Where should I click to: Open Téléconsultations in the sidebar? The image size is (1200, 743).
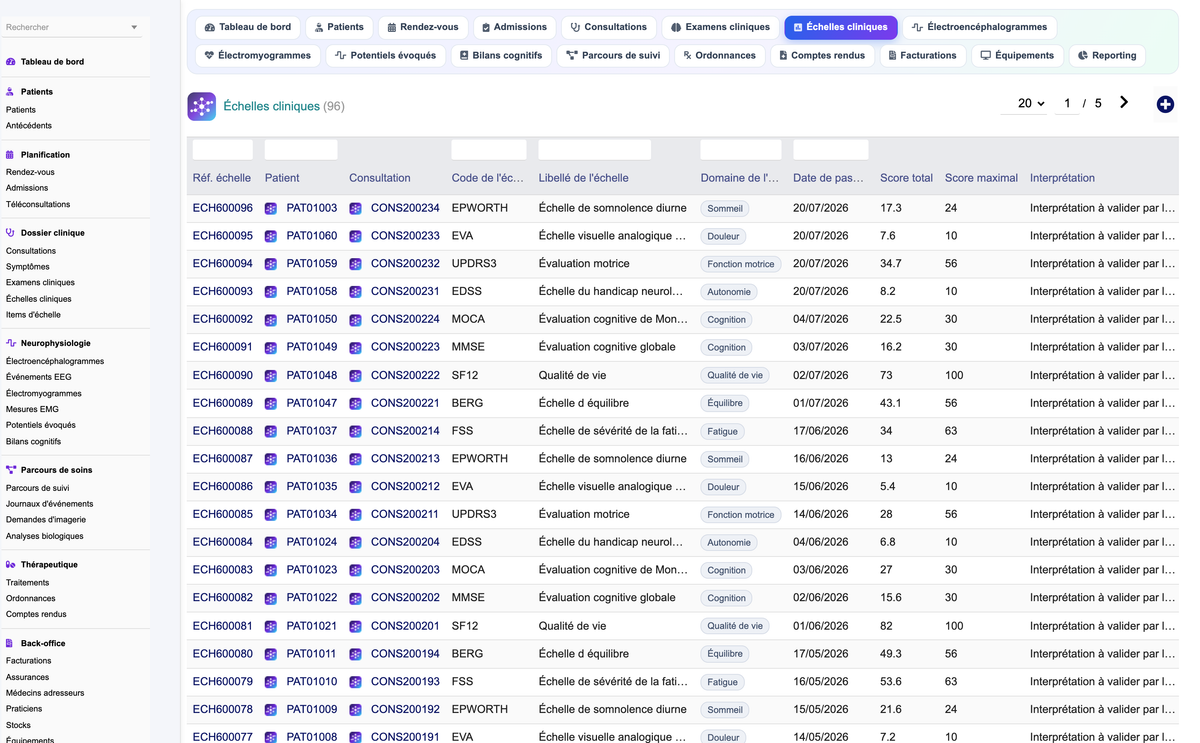(38, 204)
